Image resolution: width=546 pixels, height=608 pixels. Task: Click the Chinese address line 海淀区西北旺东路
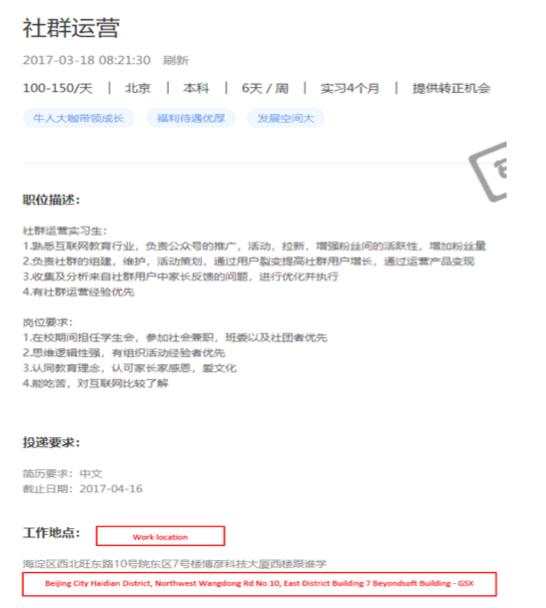pyautogui.click(x=175, y=563)
